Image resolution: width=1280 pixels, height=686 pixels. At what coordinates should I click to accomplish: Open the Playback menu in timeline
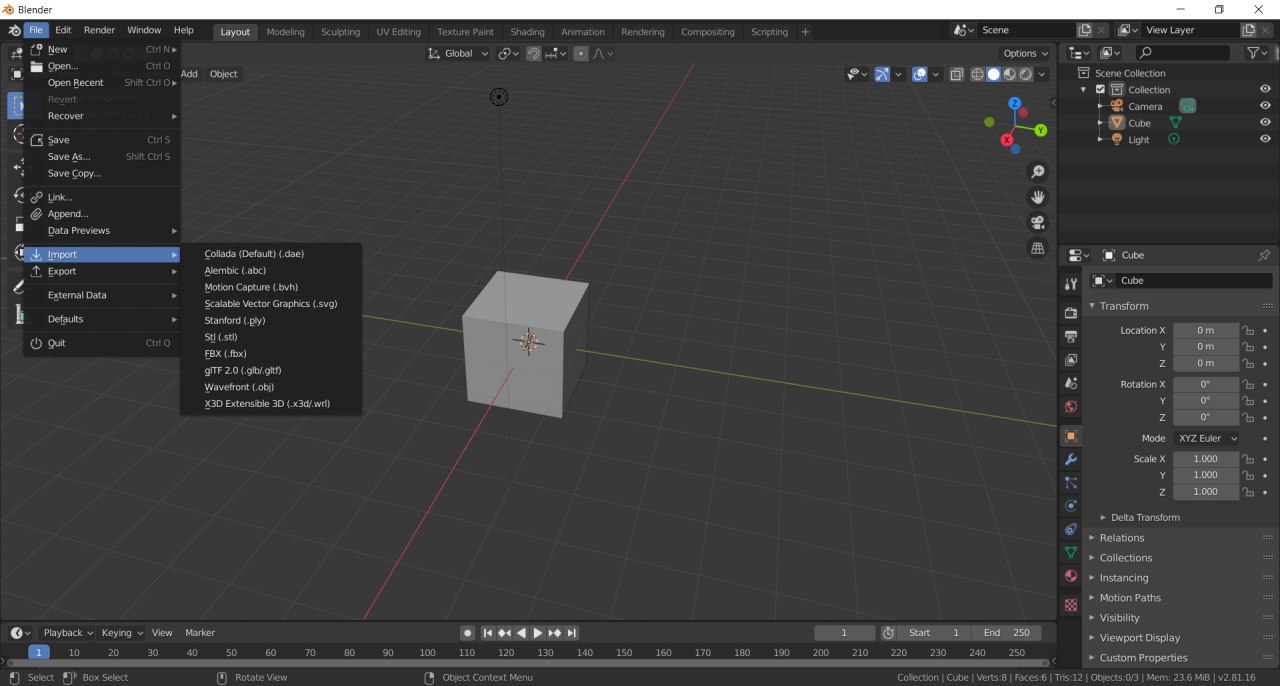coord(68,633)
